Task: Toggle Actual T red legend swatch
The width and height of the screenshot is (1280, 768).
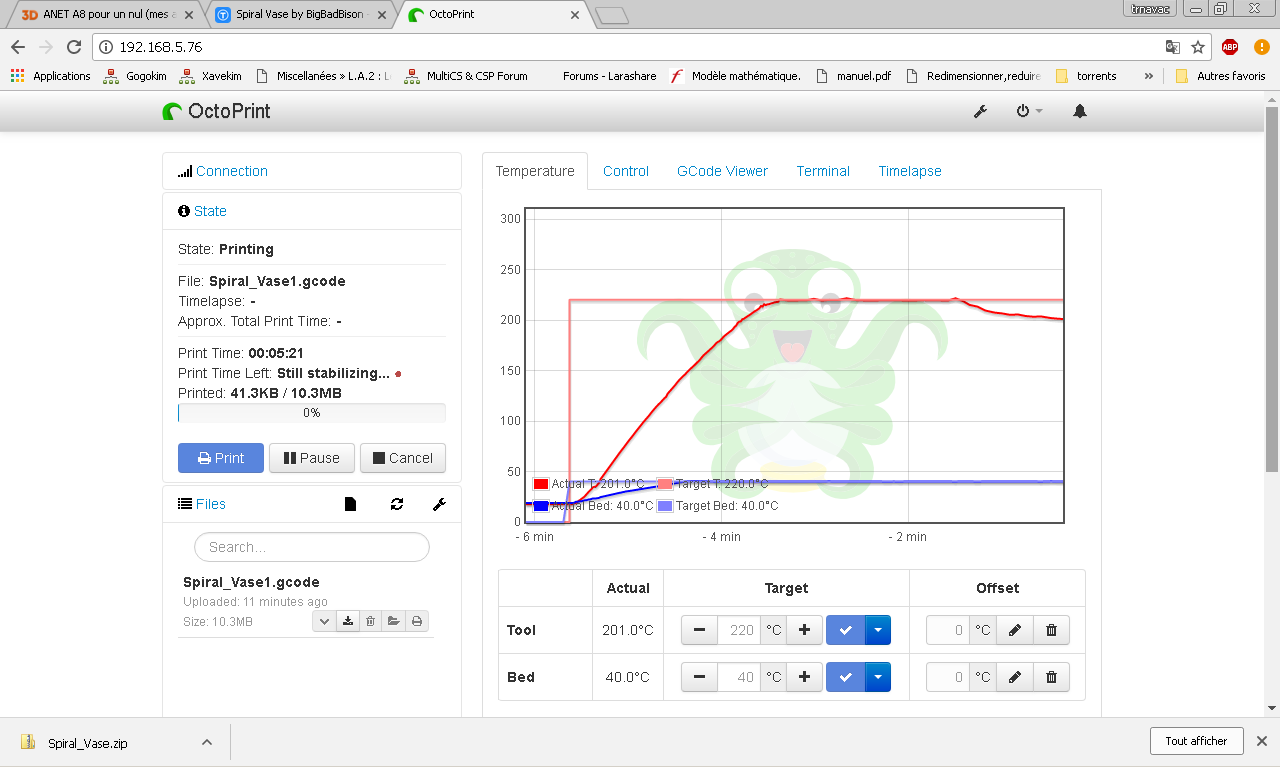Action: (541, 484)
